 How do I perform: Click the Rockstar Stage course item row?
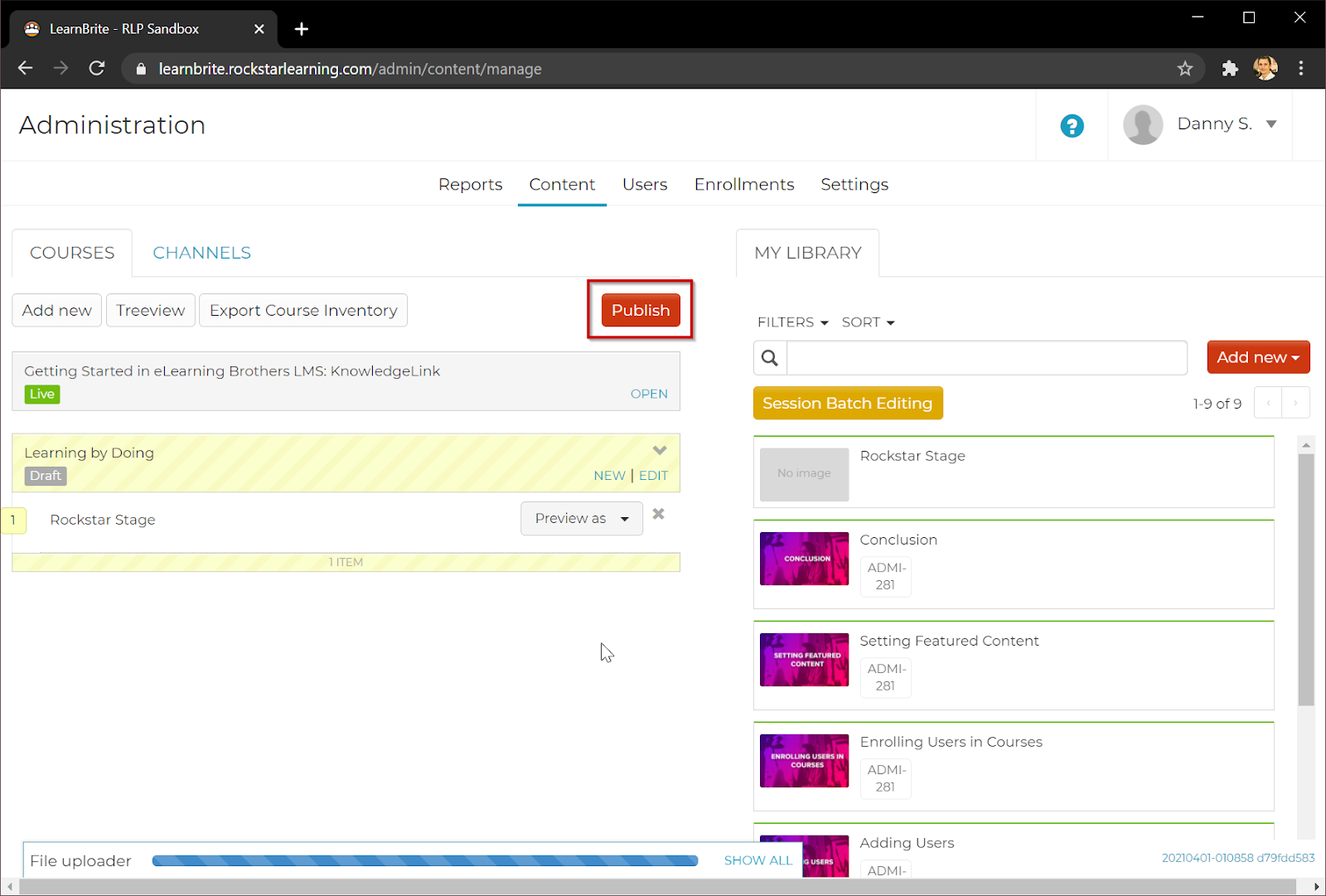(346, 520)
